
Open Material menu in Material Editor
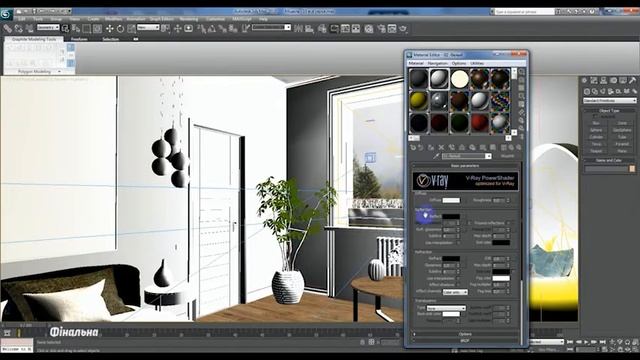416,64
